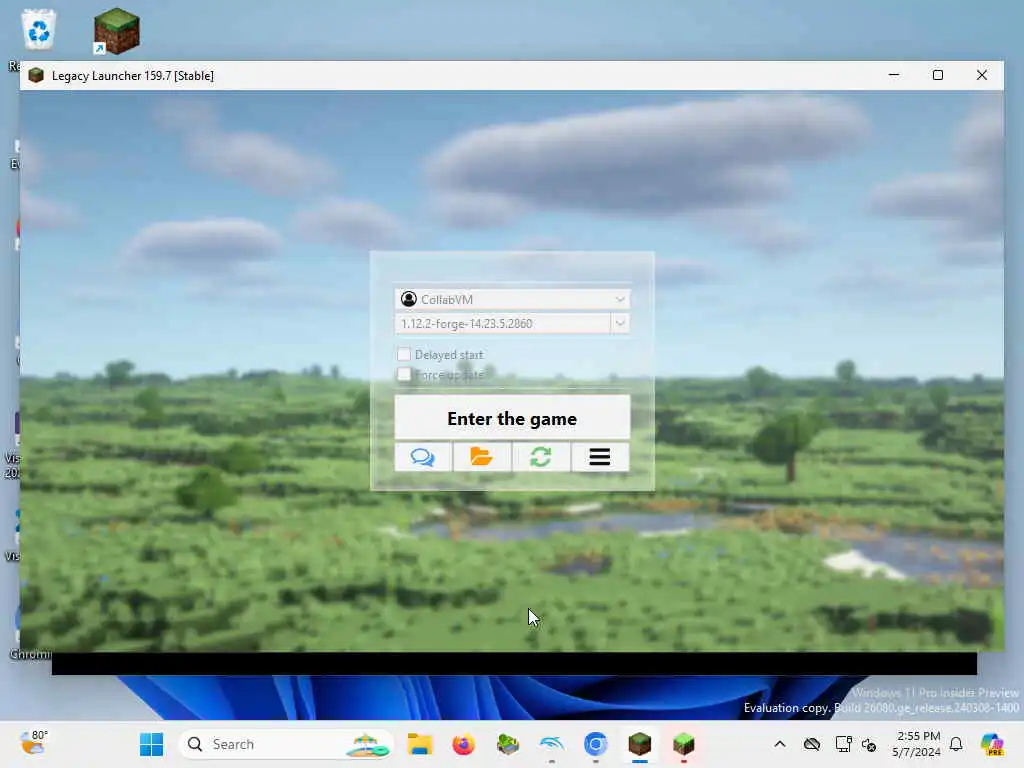Launch Firefox from the taskbar
Image resolution: width=1024 pixels, height=768 pixels.
tap(464, 744)
